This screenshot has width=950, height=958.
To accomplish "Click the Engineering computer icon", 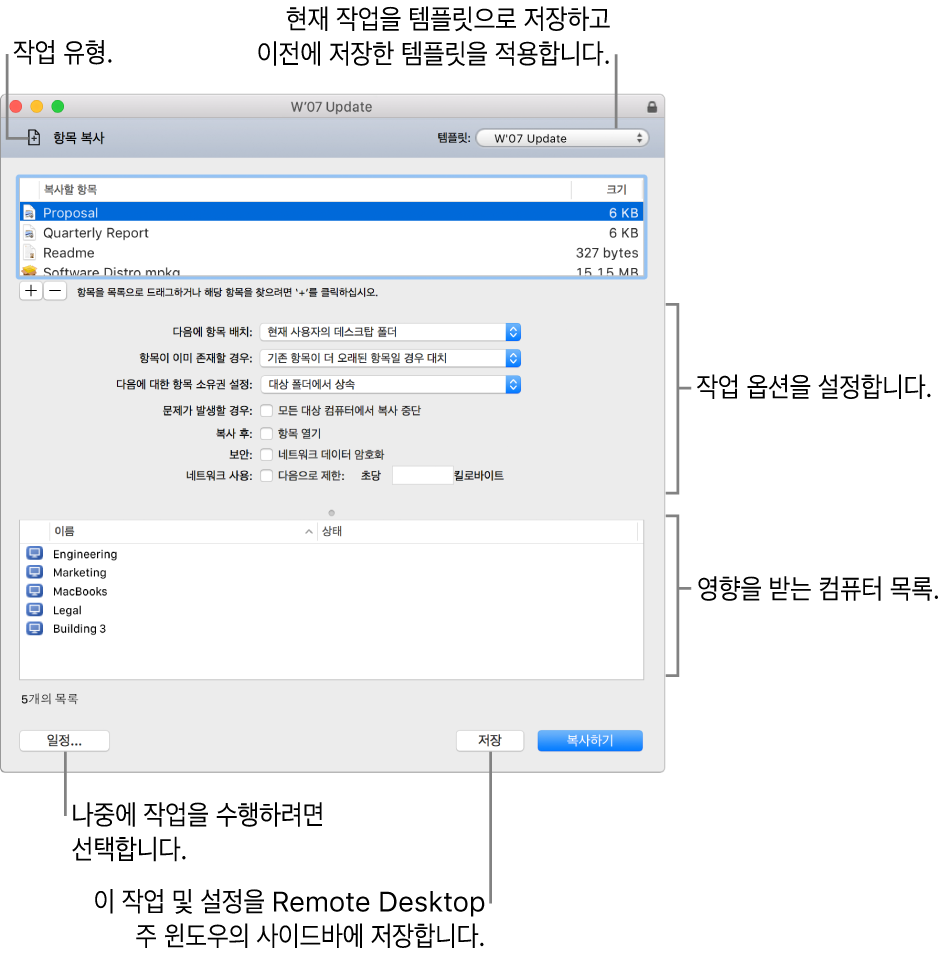I will coord(36,553).
